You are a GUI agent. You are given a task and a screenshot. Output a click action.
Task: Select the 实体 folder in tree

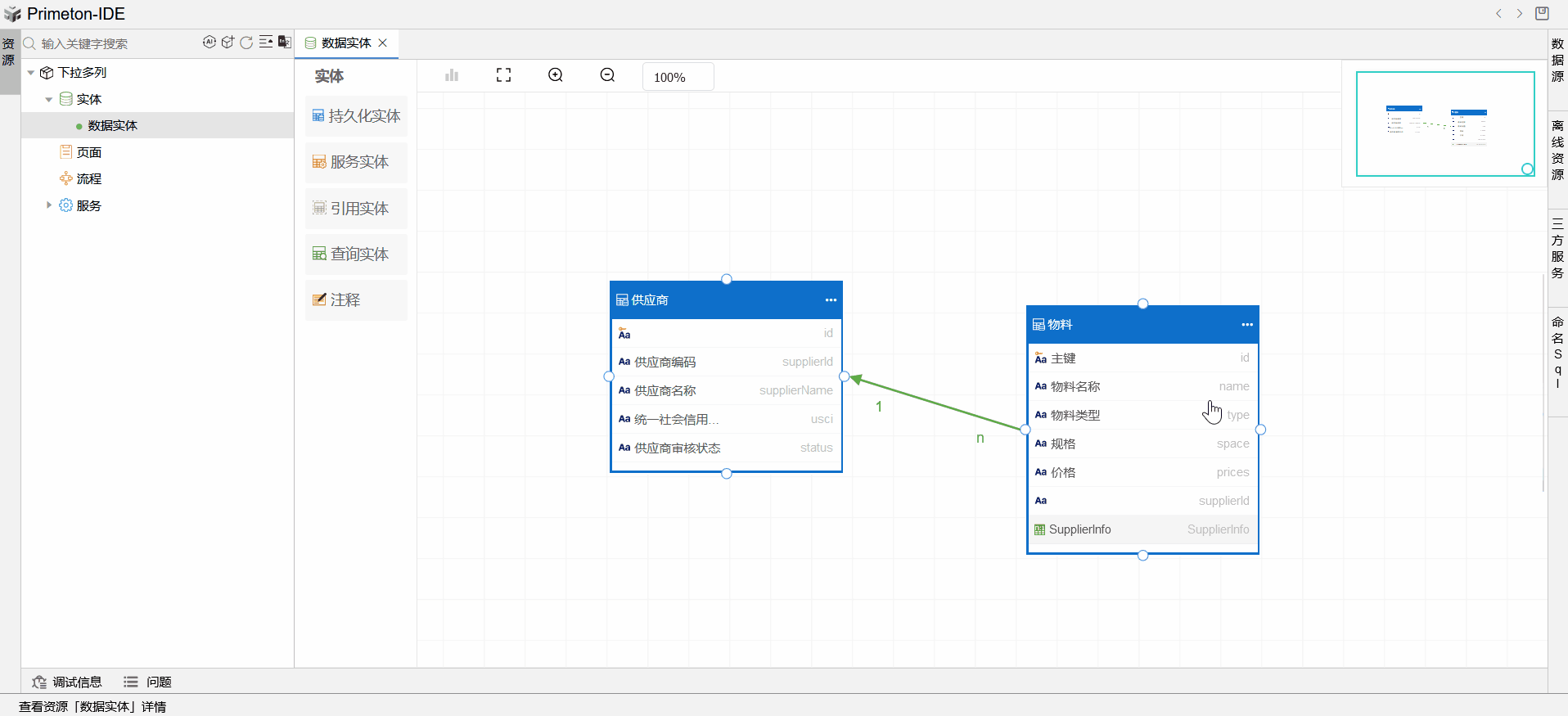pos(89,99)
